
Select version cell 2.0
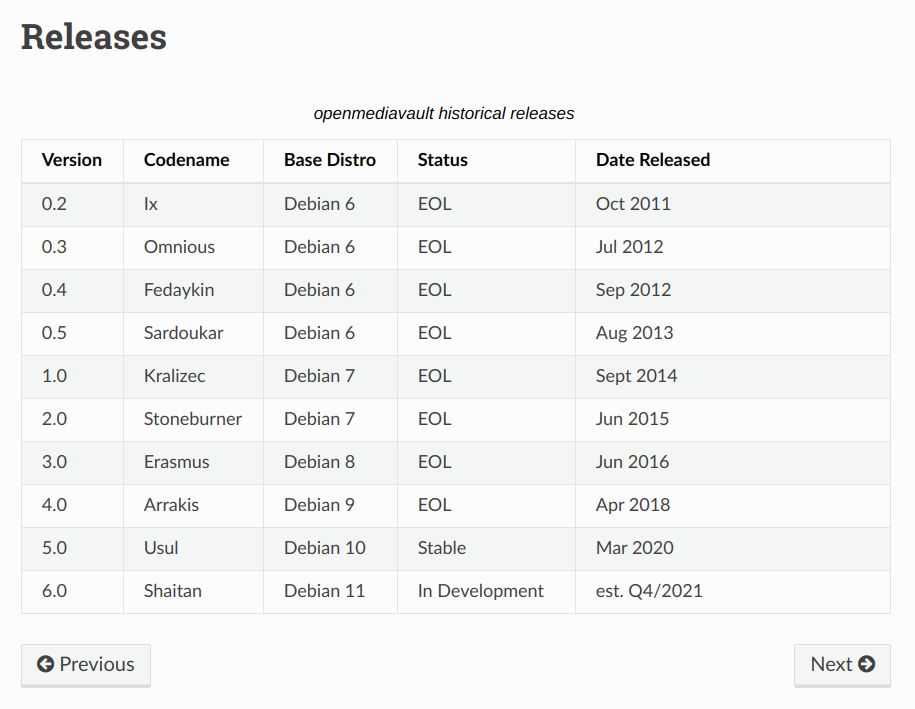[54, 419]
